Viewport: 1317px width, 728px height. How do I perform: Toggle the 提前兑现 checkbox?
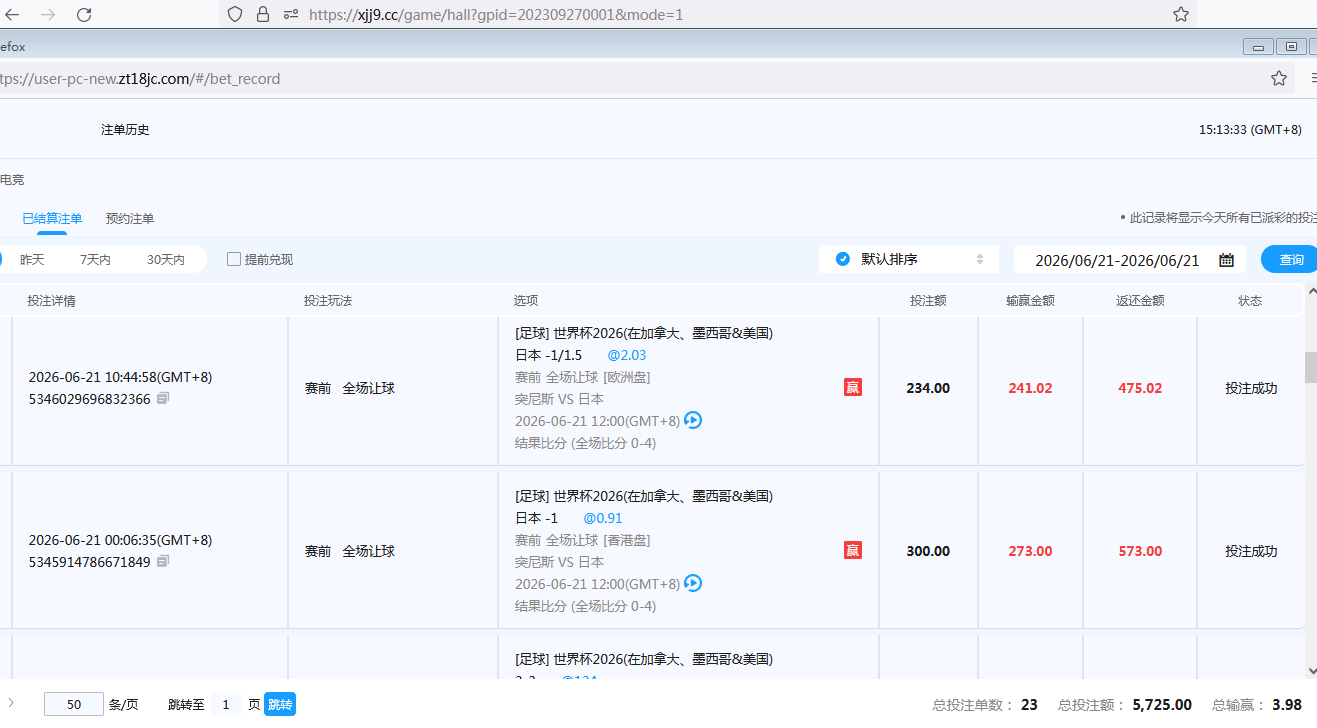pyautogui.click(x=234, y=259)
